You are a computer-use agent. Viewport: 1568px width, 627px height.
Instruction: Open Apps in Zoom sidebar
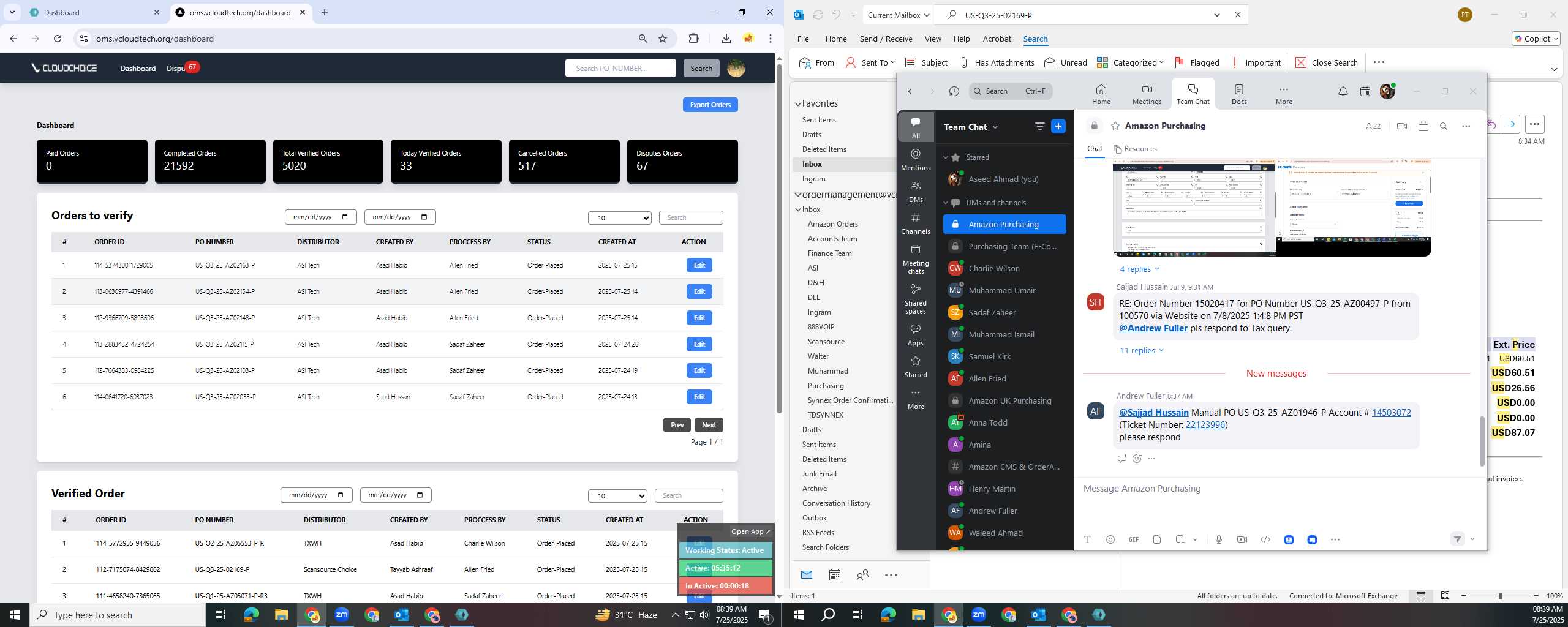(x=916, y=335)
